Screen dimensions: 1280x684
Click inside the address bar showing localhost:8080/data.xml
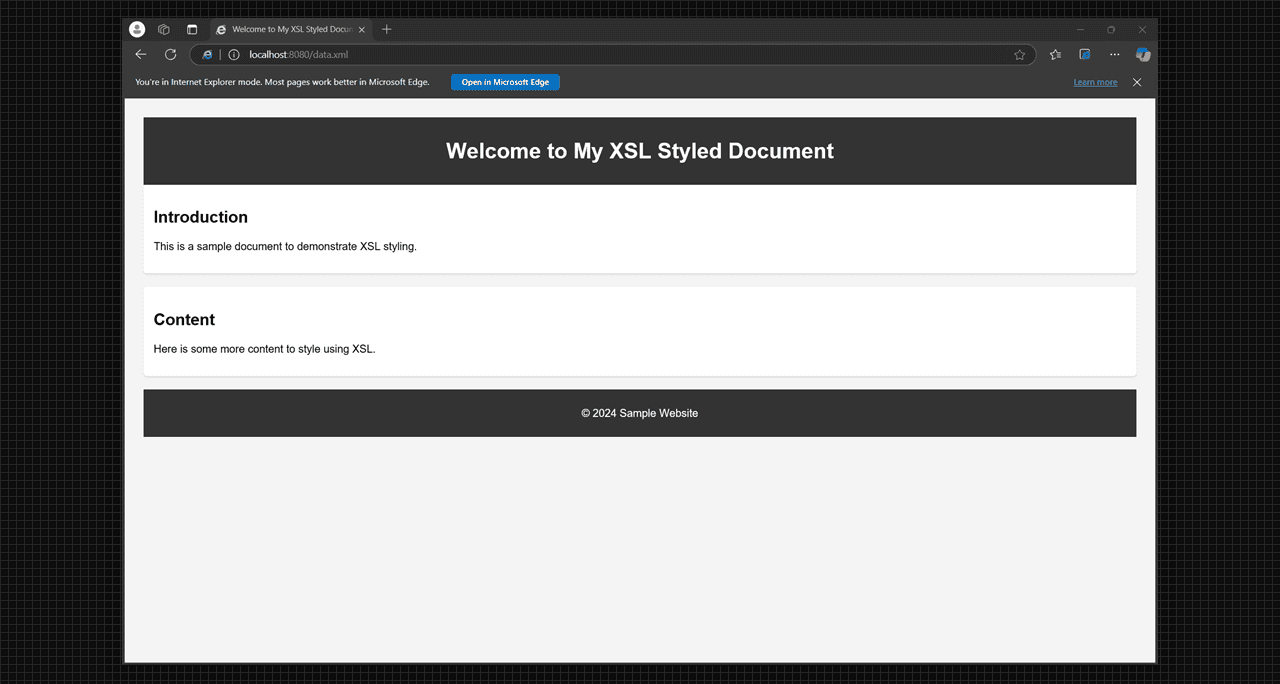[600, 54]
